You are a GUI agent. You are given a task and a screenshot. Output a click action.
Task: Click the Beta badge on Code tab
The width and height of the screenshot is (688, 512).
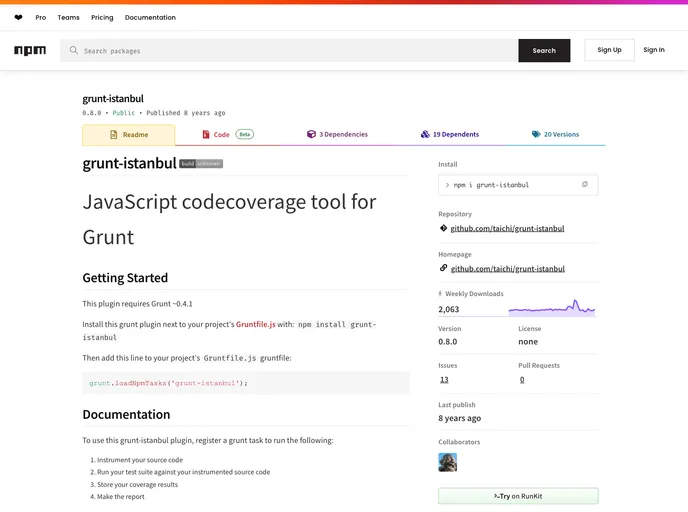pyautogui.click(x=245, y=134)
